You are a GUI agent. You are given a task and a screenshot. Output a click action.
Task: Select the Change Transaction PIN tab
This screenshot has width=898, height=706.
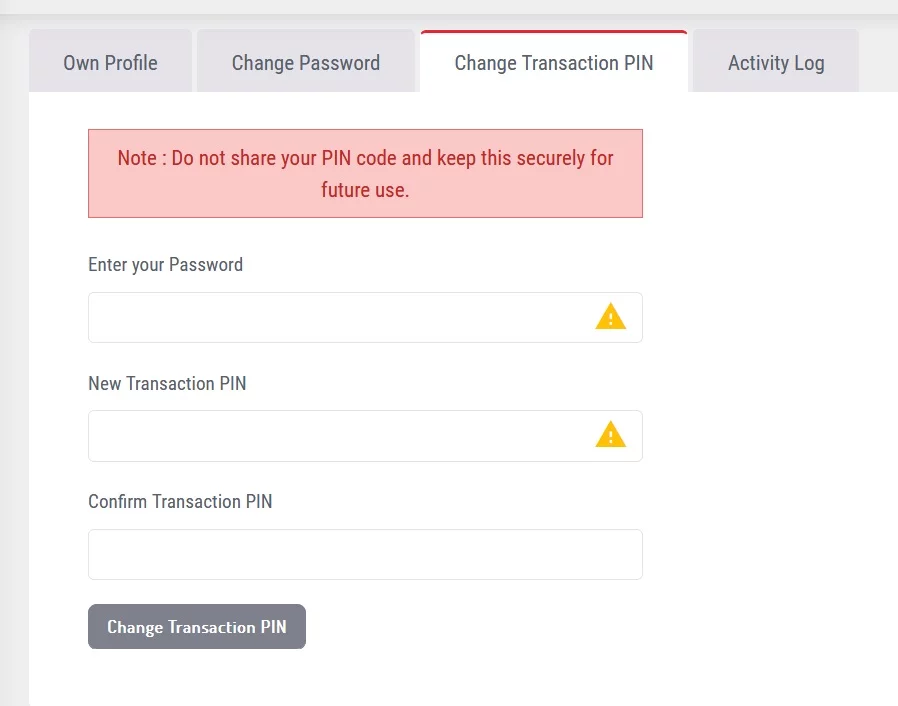click(x=554, y=62)
